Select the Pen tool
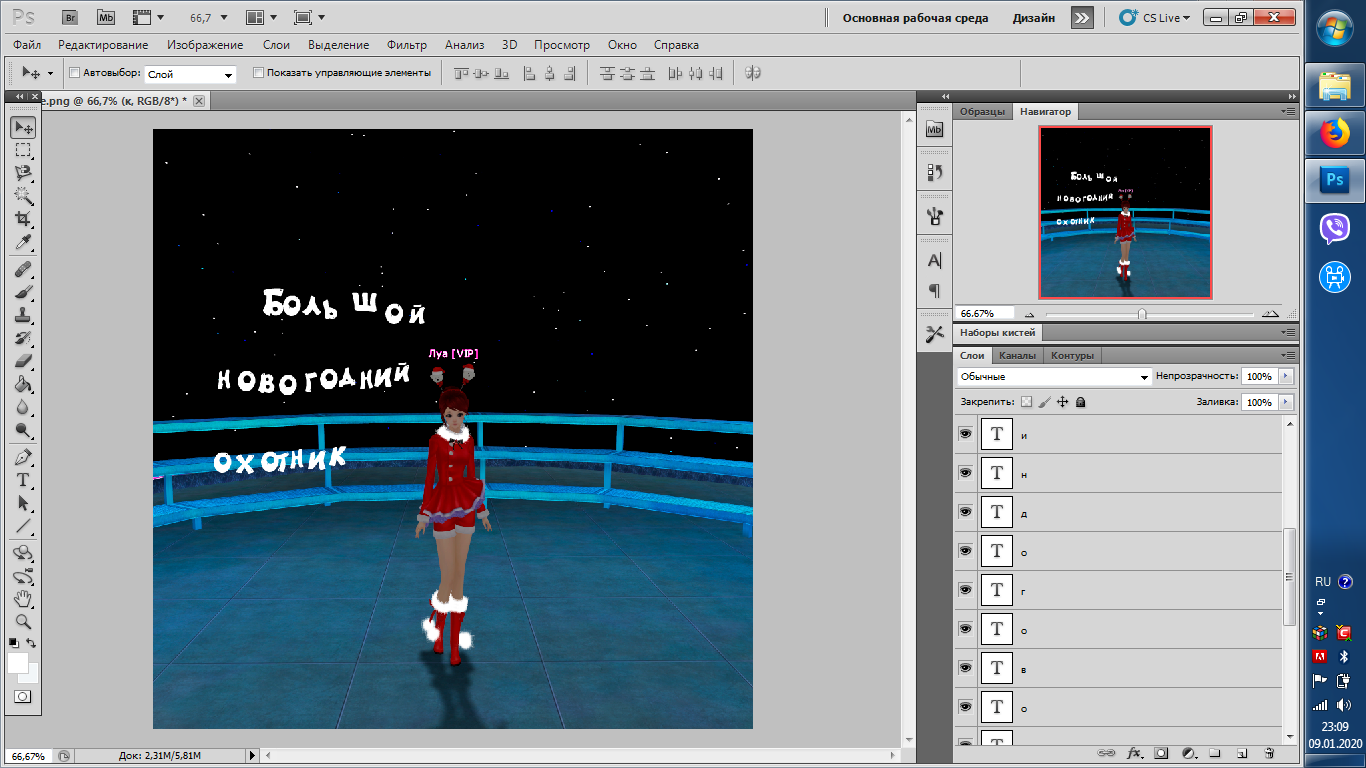Image resolution: width=1366 pixels, height=768 pixels. pyautogui.click(x=23, y=457)
